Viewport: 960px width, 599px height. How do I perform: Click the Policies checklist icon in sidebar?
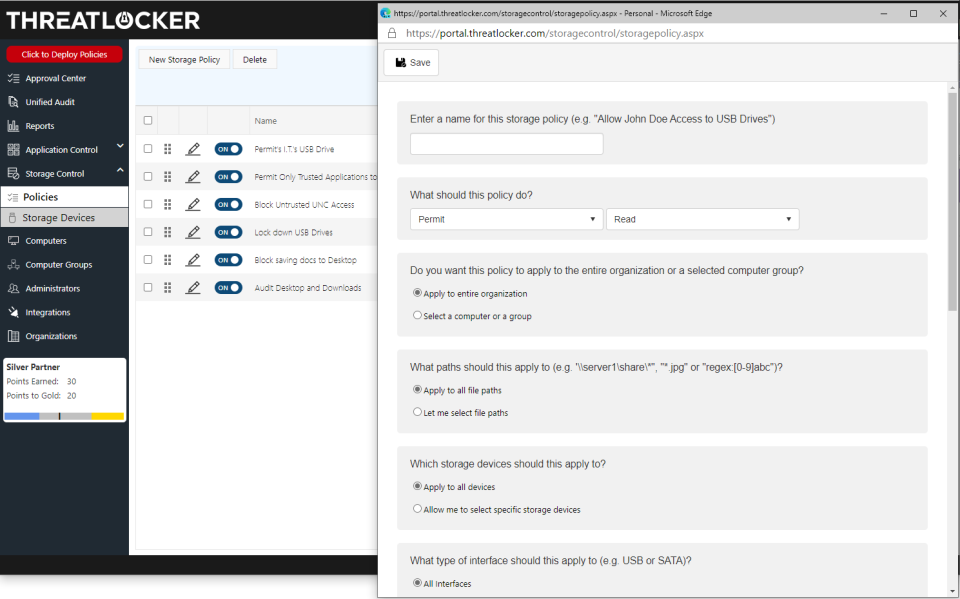point(13,197)
